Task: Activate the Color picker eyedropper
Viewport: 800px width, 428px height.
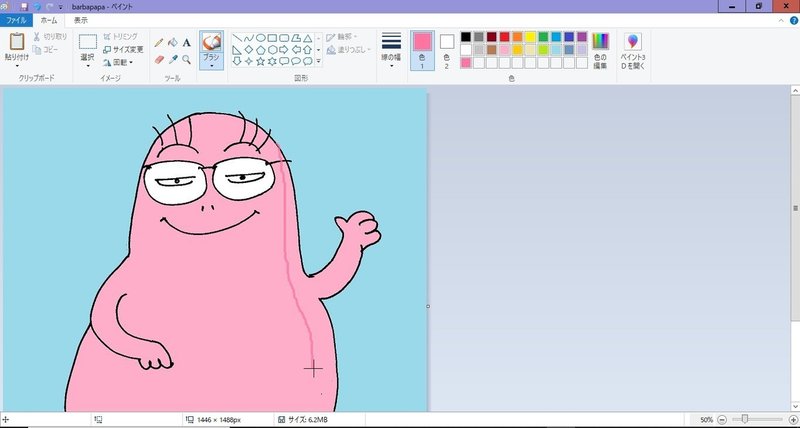Action: pos(173,59)
